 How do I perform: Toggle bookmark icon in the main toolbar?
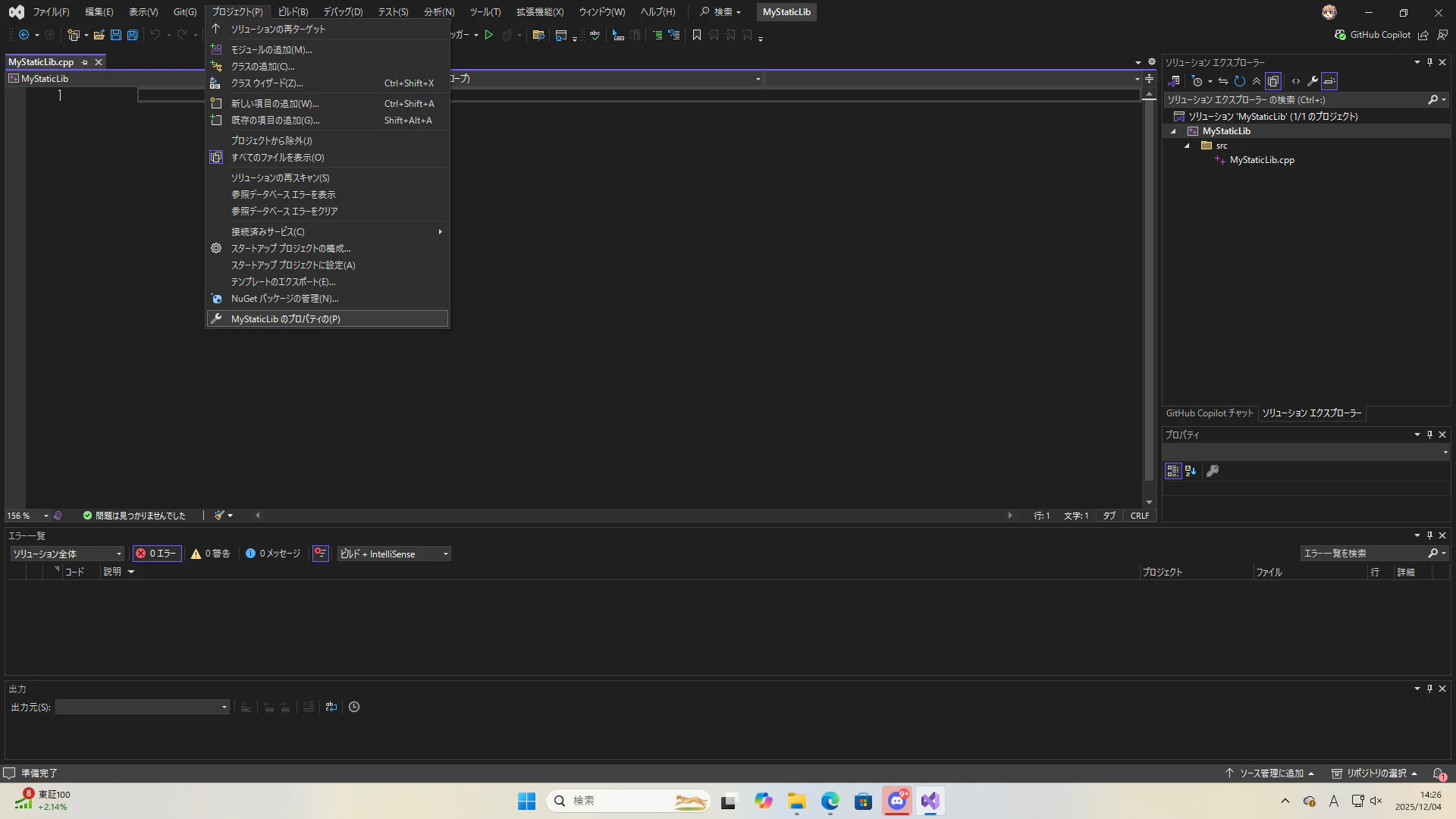(697, 35)
